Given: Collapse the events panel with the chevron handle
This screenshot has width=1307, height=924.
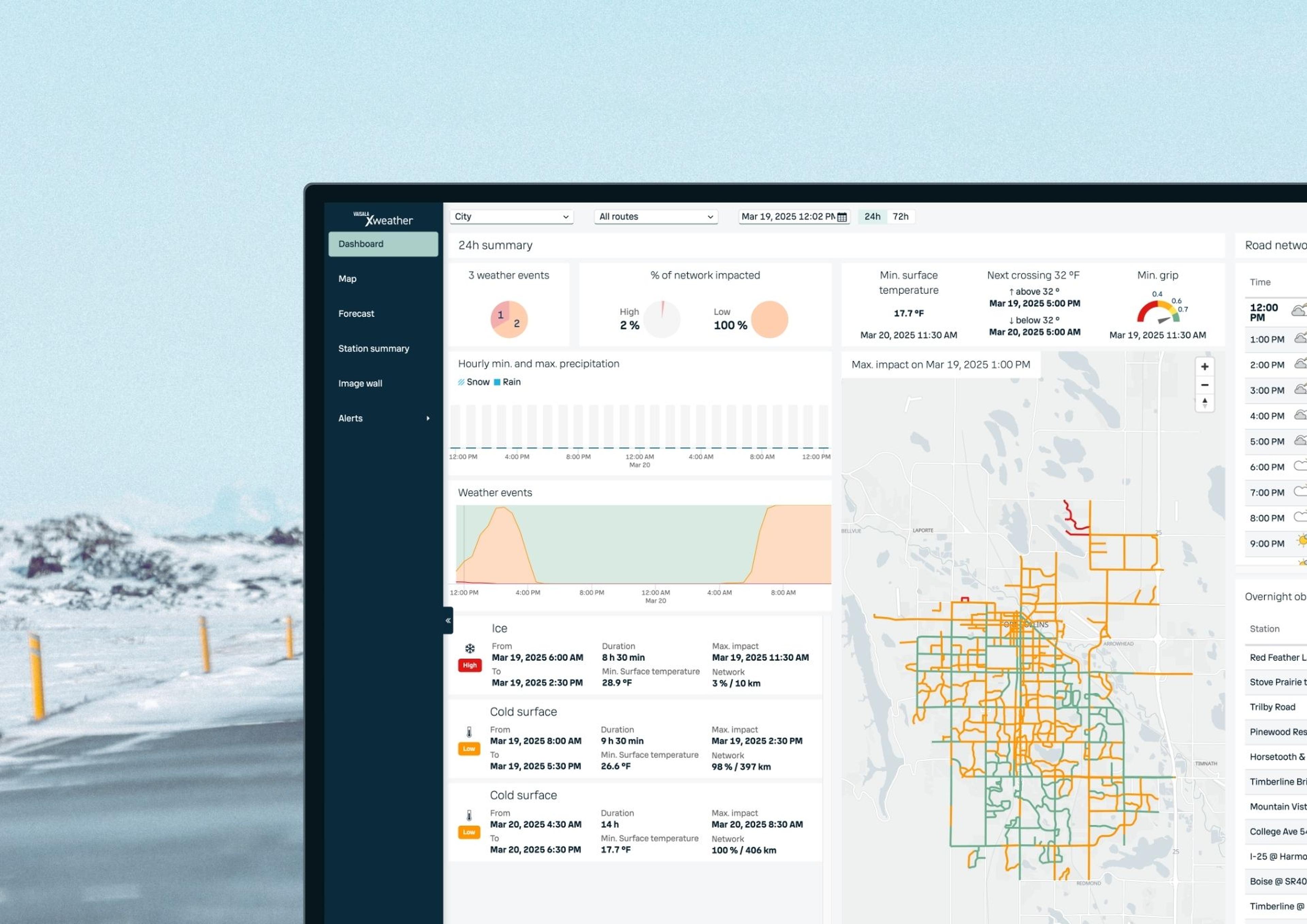Looking at the screenshot, I should (x=448, y=620).
